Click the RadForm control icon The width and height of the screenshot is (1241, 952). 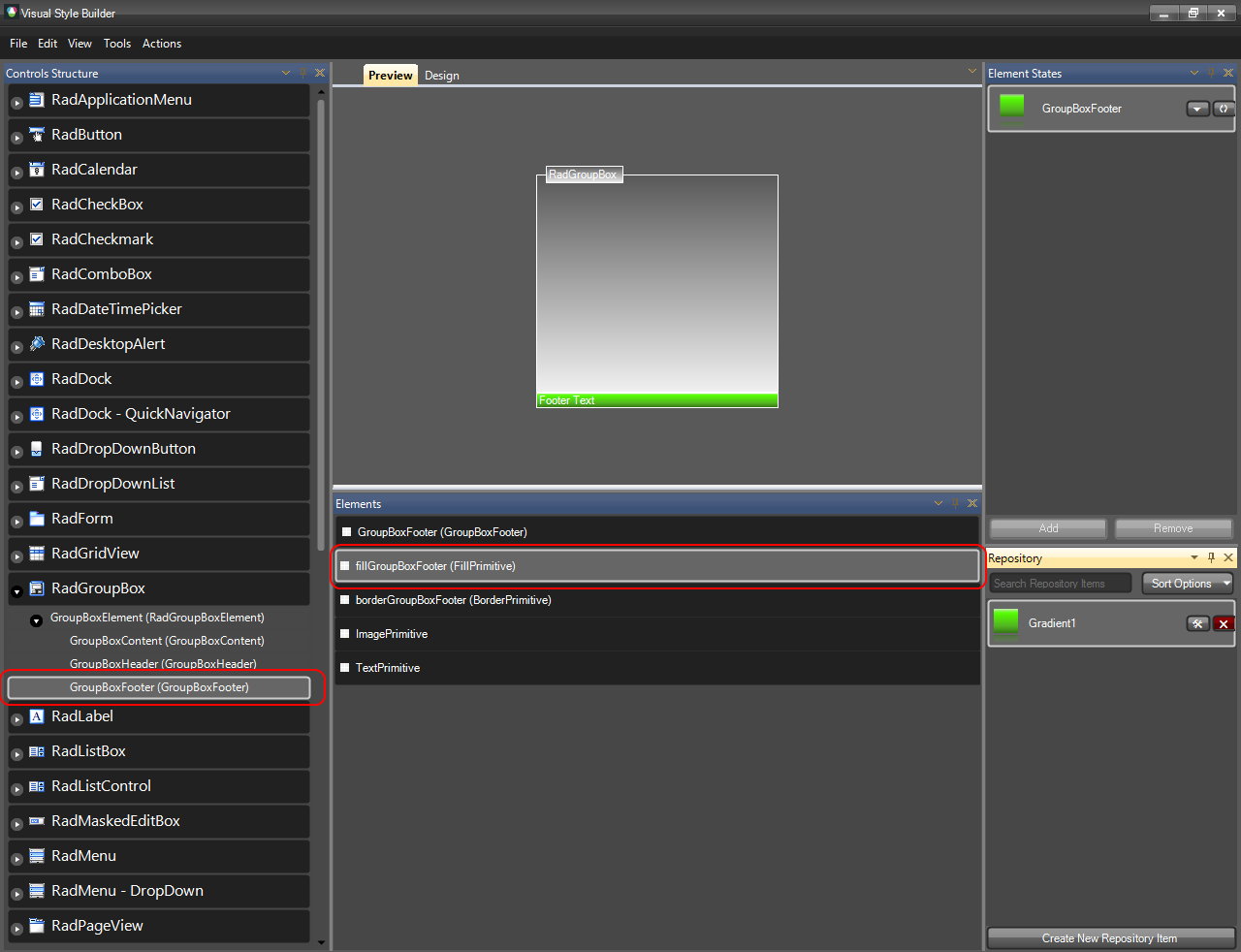coord(37,519)
